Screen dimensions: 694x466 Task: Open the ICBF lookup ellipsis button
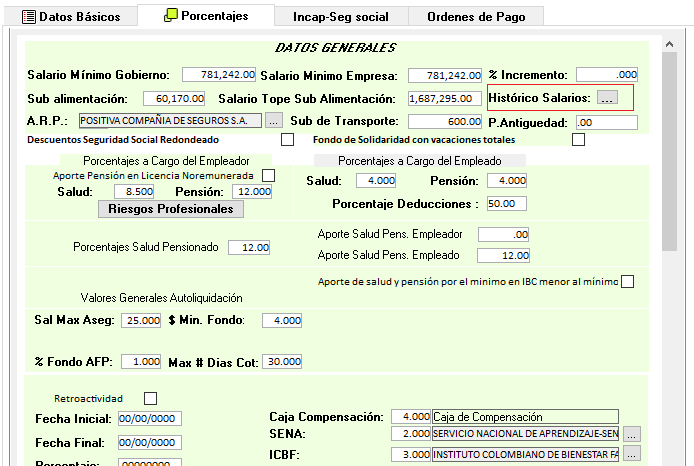[x=631, y=454]
